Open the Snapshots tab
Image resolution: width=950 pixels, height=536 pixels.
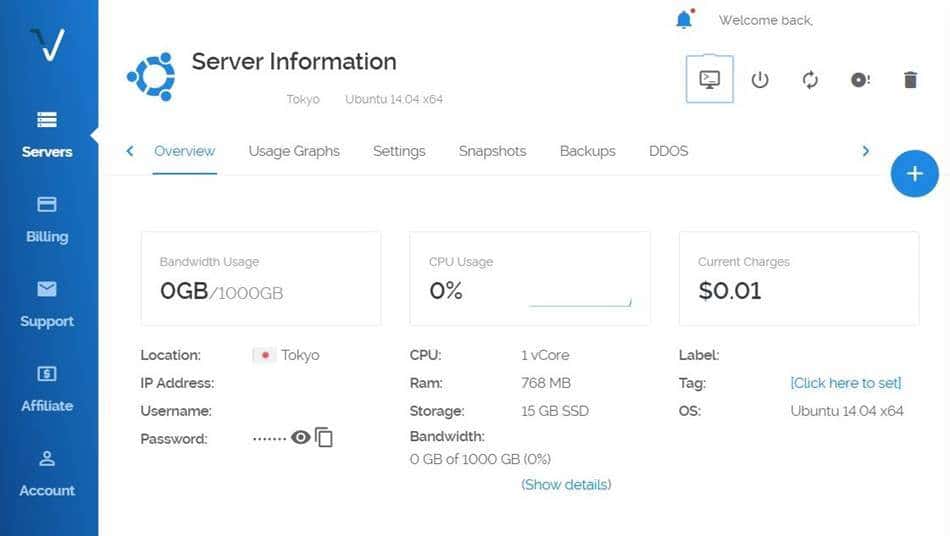[492, 151]
